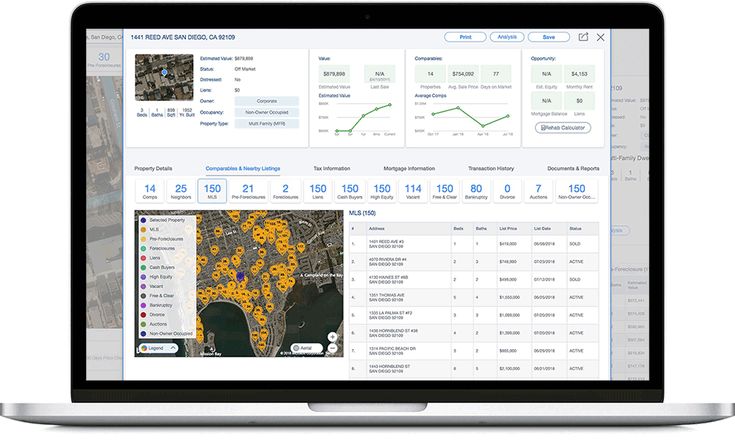
Task: Click the Liens red legend entry
Action: click(x=151, y=258)
